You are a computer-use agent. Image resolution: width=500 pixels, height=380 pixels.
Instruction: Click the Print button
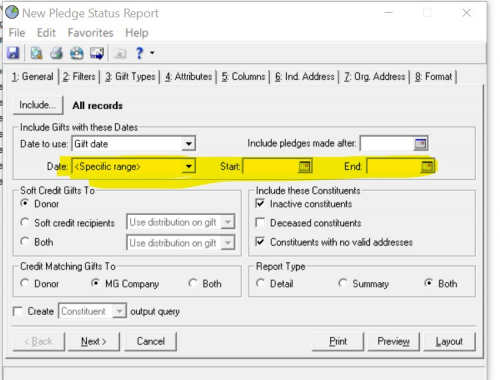tap(338, 341)
